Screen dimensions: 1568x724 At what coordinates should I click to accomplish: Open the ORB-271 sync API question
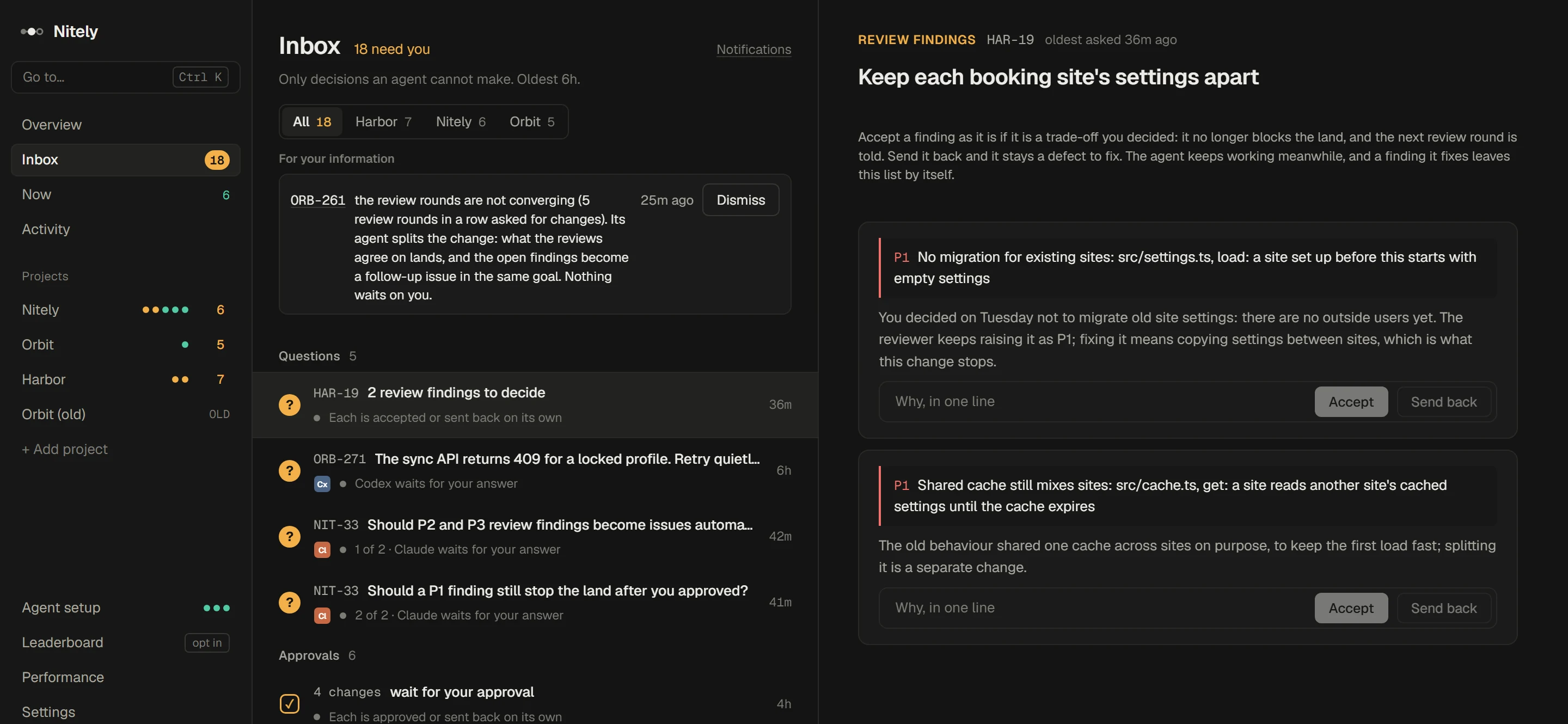pos(535,470)
